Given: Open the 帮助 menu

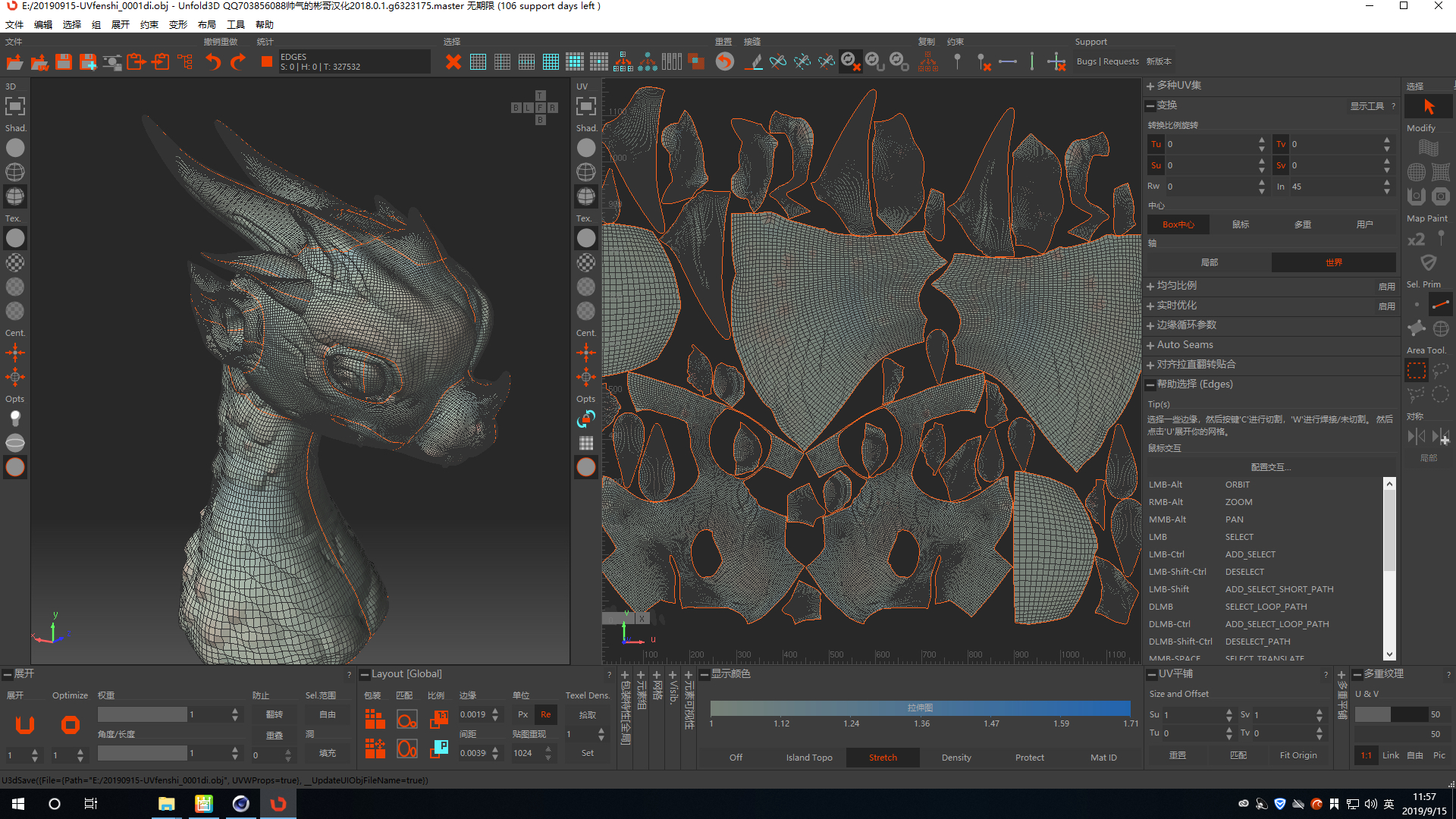Looking at the screenshot, I should (265, 25).
